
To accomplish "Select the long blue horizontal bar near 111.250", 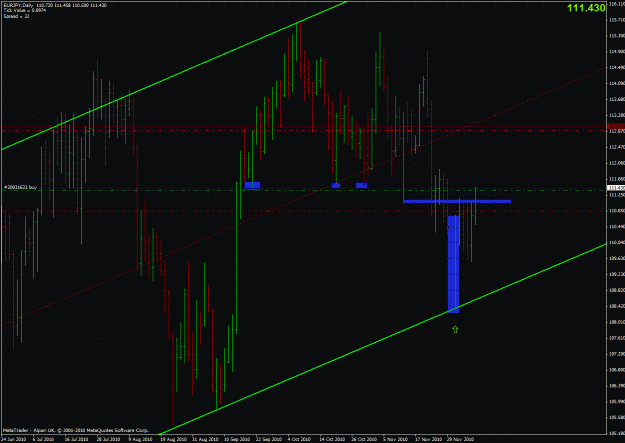I will click(457, 201).
